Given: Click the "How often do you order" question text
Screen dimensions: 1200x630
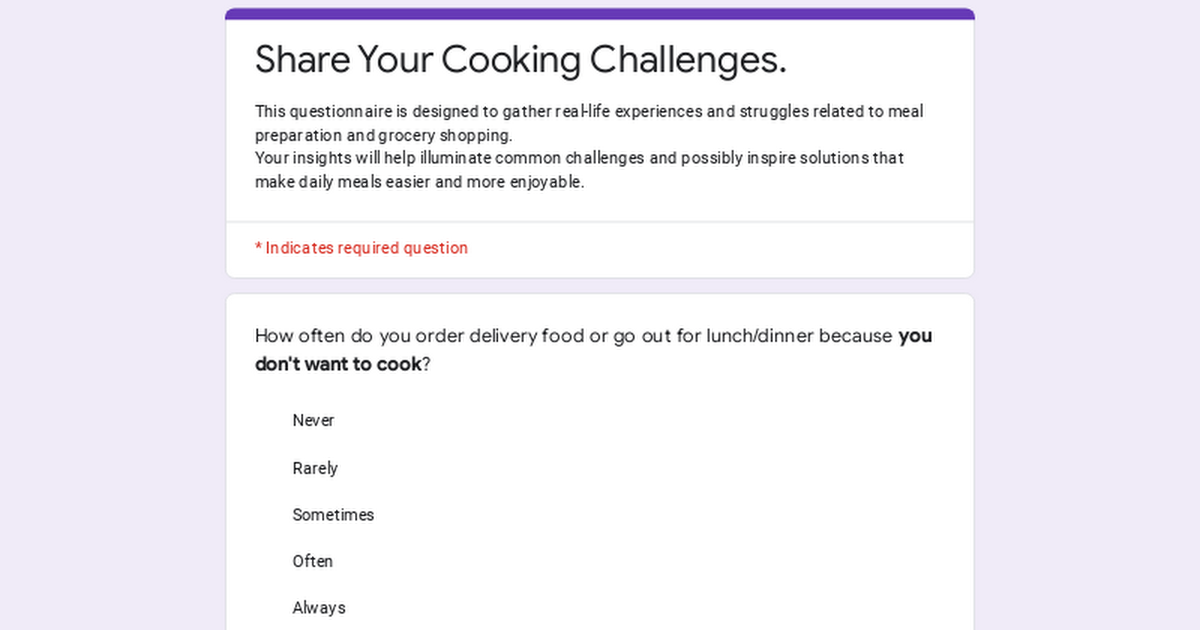Looking at the screenshot, I should (574, 336).
